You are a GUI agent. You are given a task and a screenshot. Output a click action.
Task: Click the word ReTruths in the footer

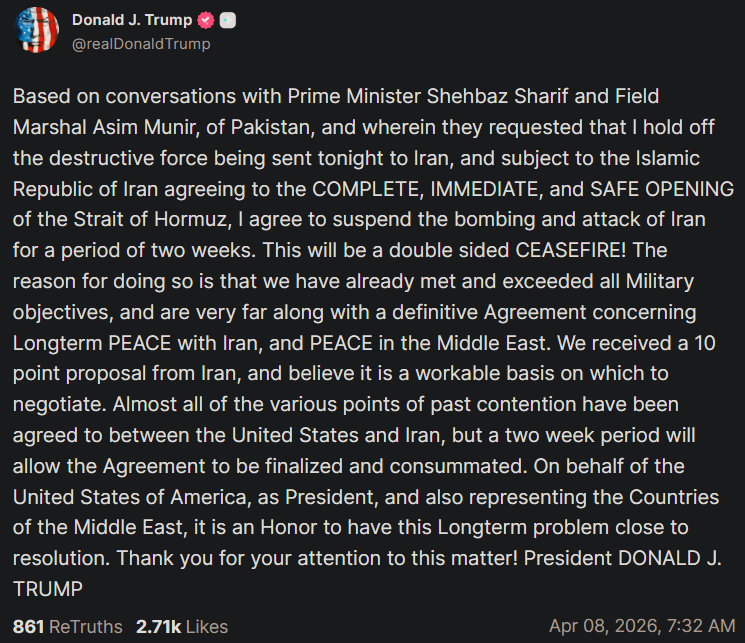[x=86, y=627]
